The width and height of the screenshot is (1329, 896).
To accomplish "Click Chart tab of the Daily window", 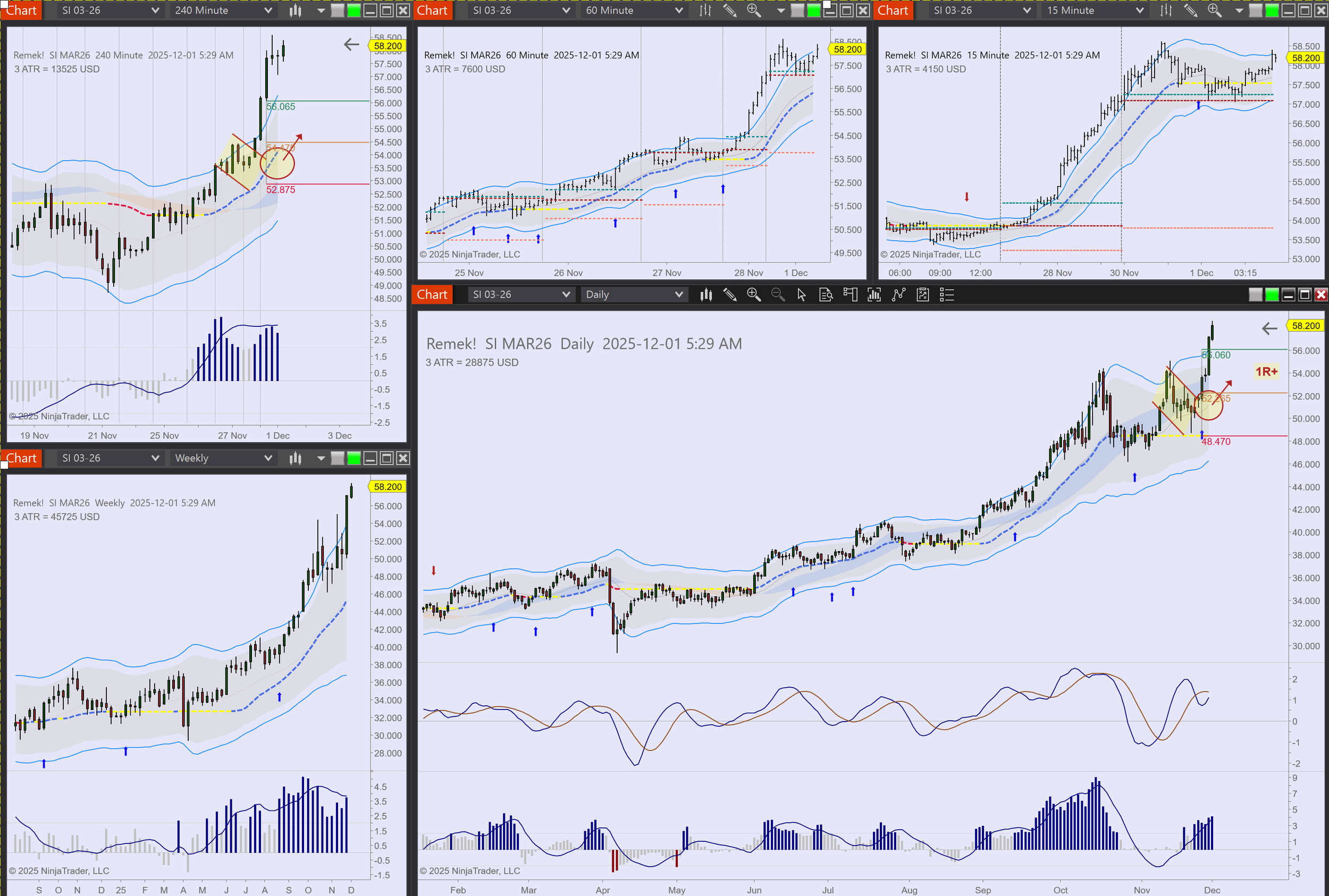I will [x=432, y=295].
